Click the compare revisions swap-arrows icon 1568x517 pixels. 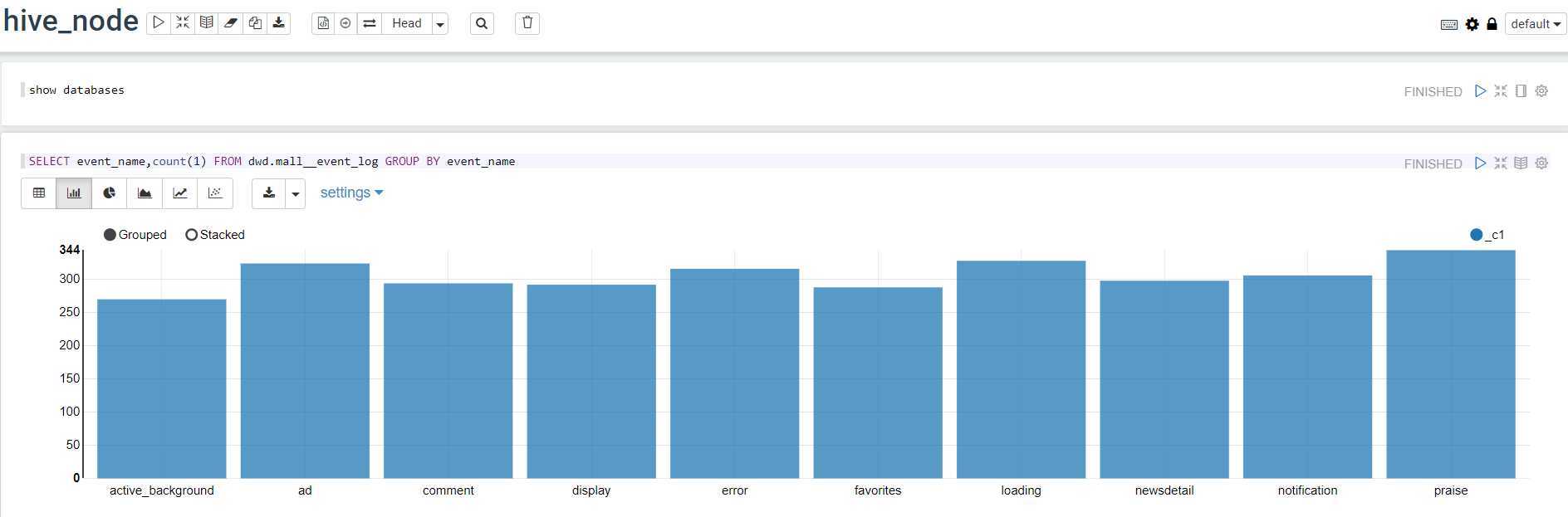[370, 23]
